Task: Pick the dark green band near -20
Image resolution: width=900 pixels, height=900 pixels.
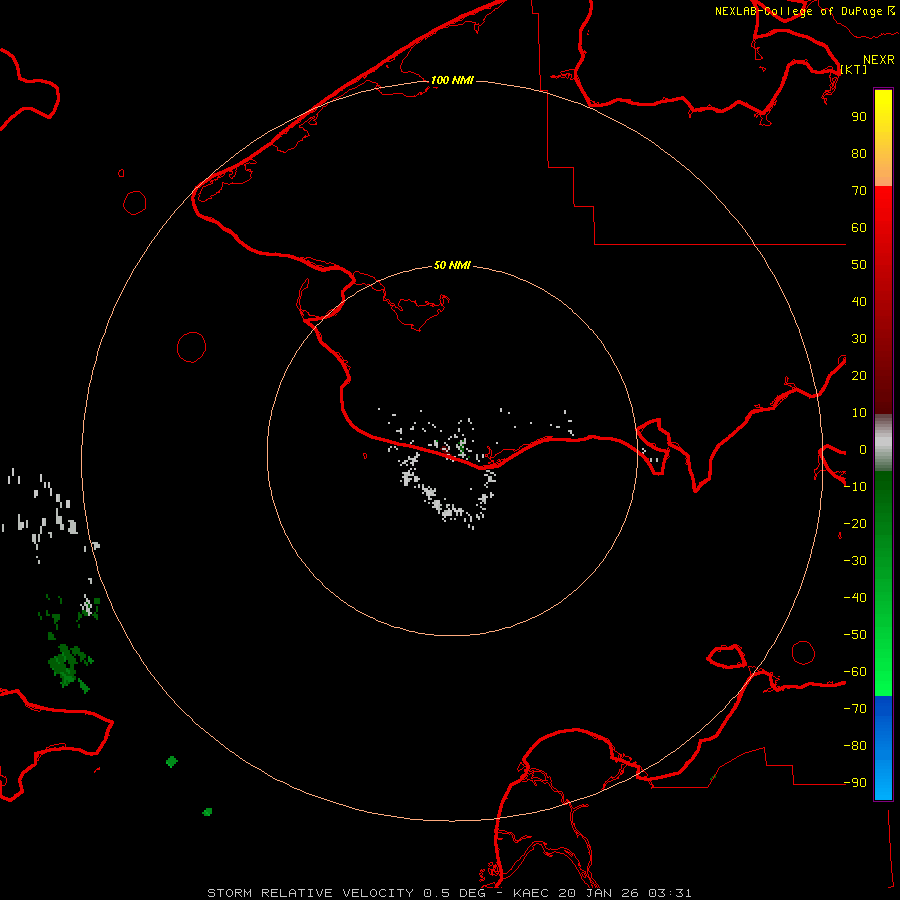Action: [883, 517]
